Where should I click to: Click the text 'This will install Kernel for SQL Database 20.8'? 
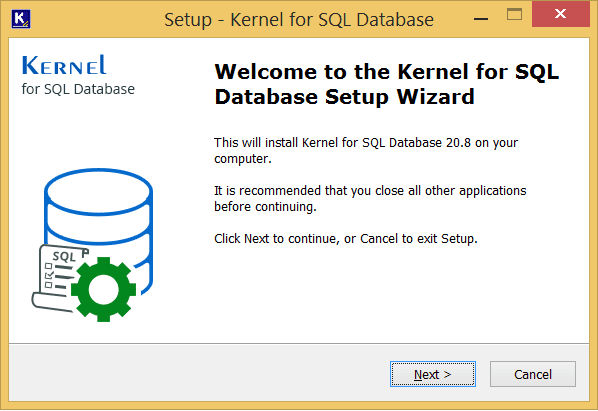point(342,143)
